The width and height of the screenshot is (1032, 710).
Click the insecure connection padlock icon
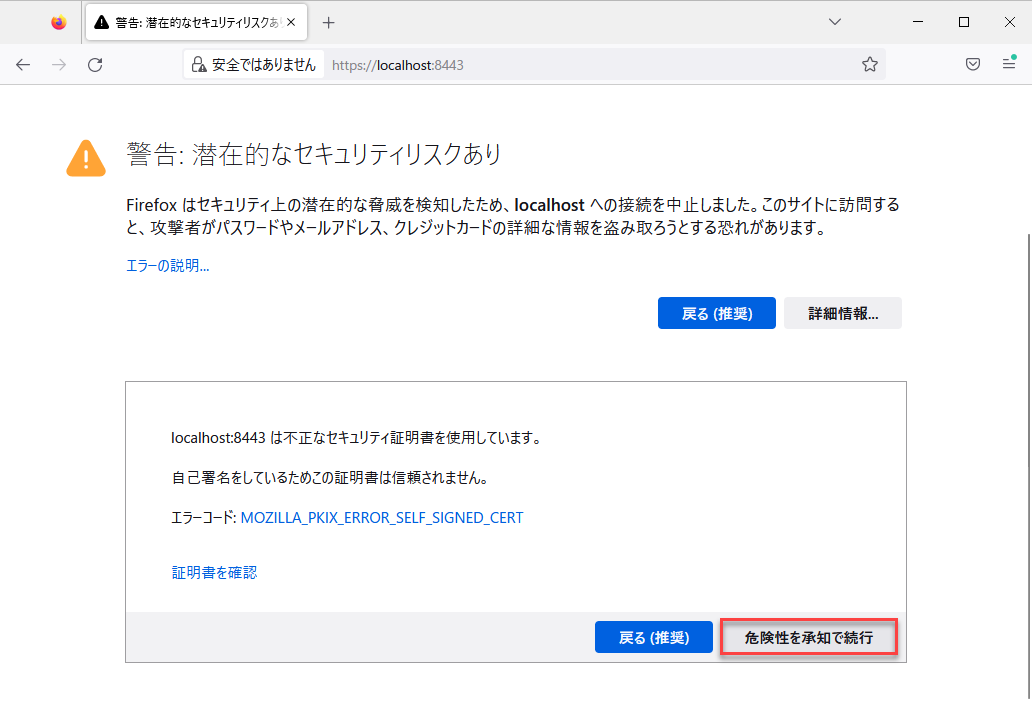point(202,63)
